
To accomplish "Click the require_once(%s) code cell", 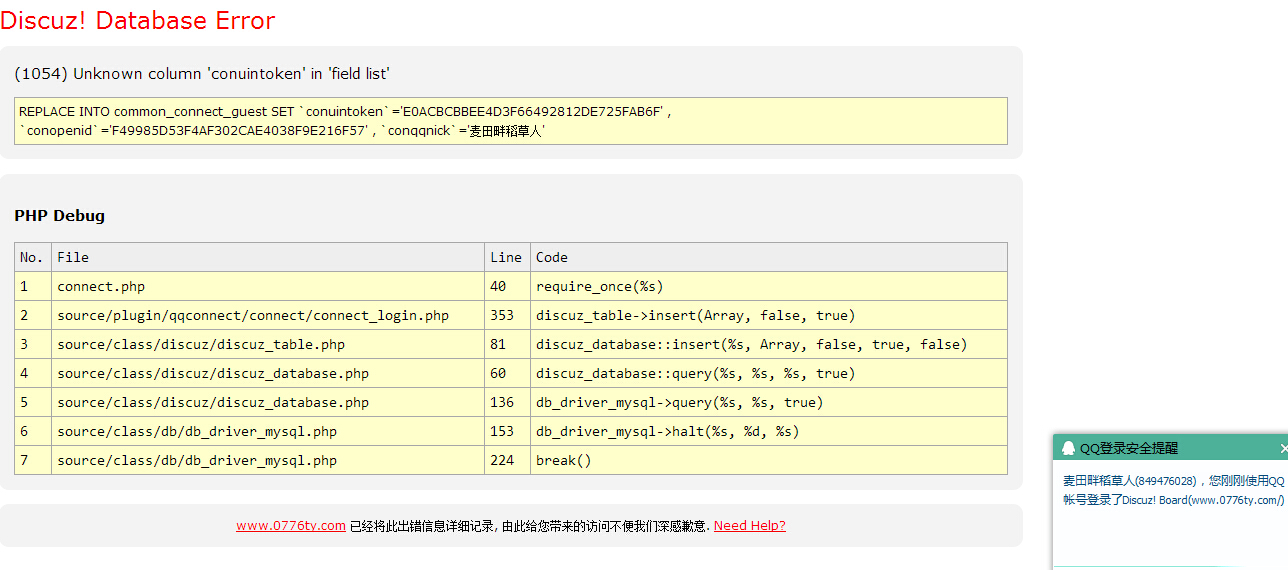I will [600, 287].
